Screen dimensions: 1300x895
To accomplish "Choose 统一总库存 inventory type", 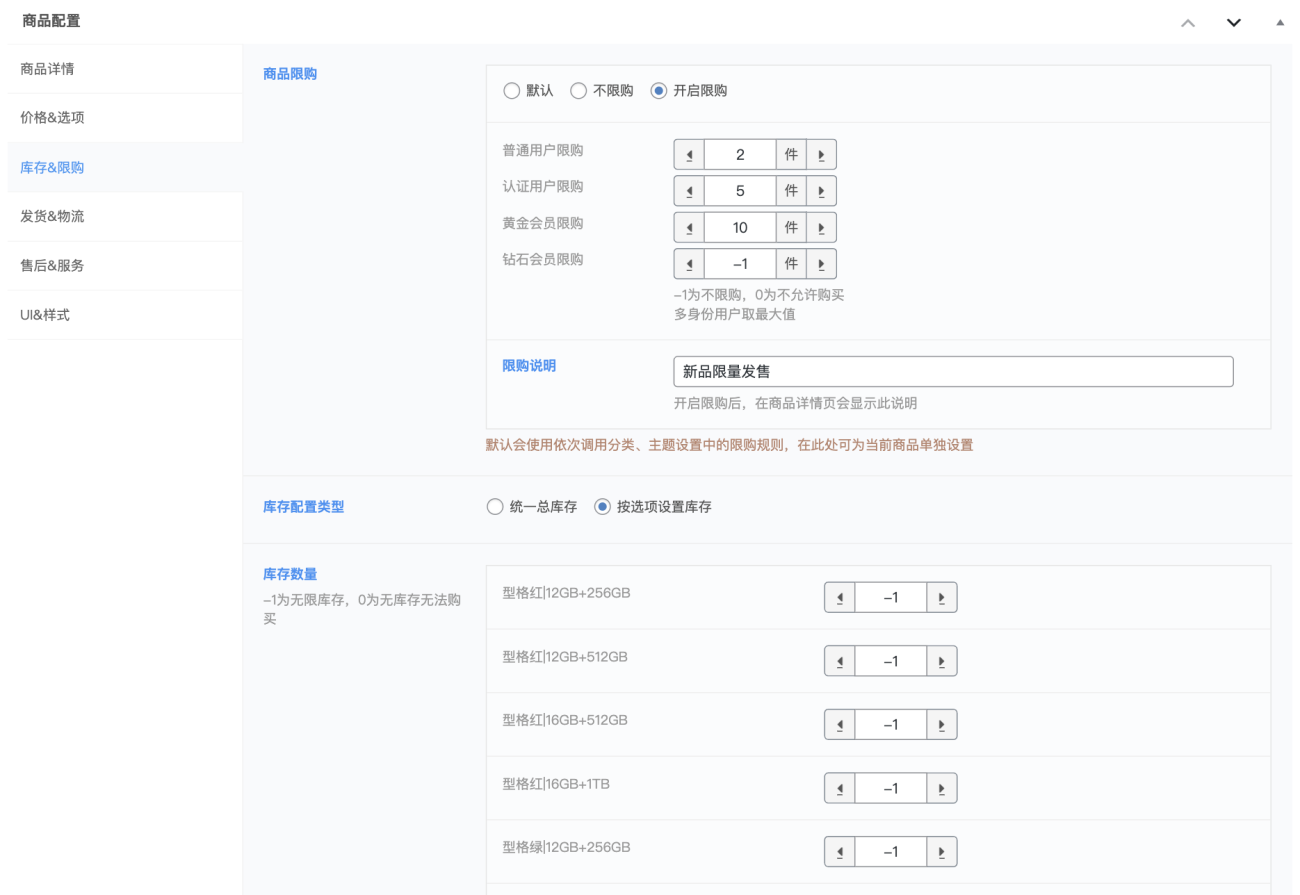I will click(495, 507).
